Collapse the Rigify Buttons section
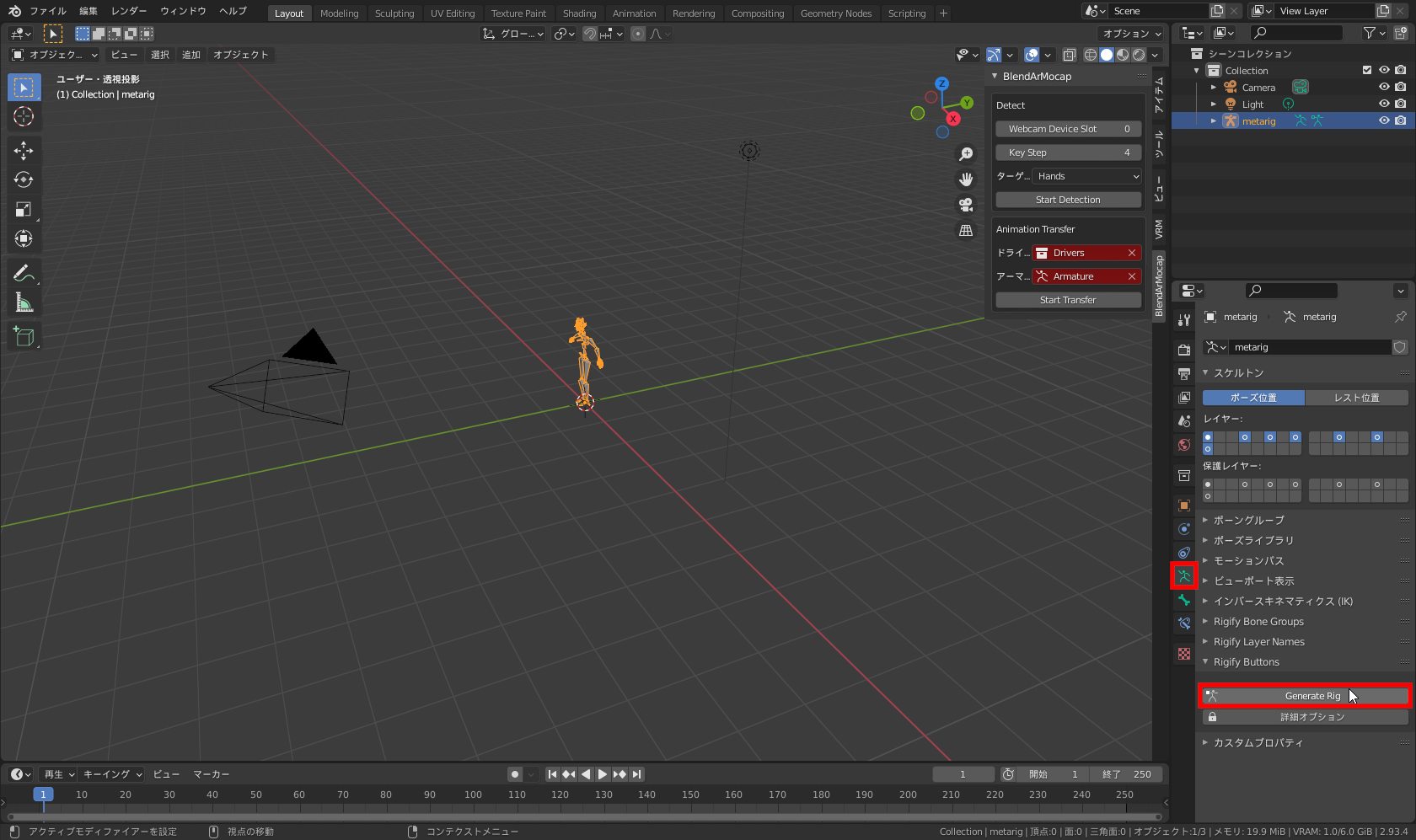The width and height of the screenshot is (1416, 840). pyautogui.click(x=1246, y=661)
